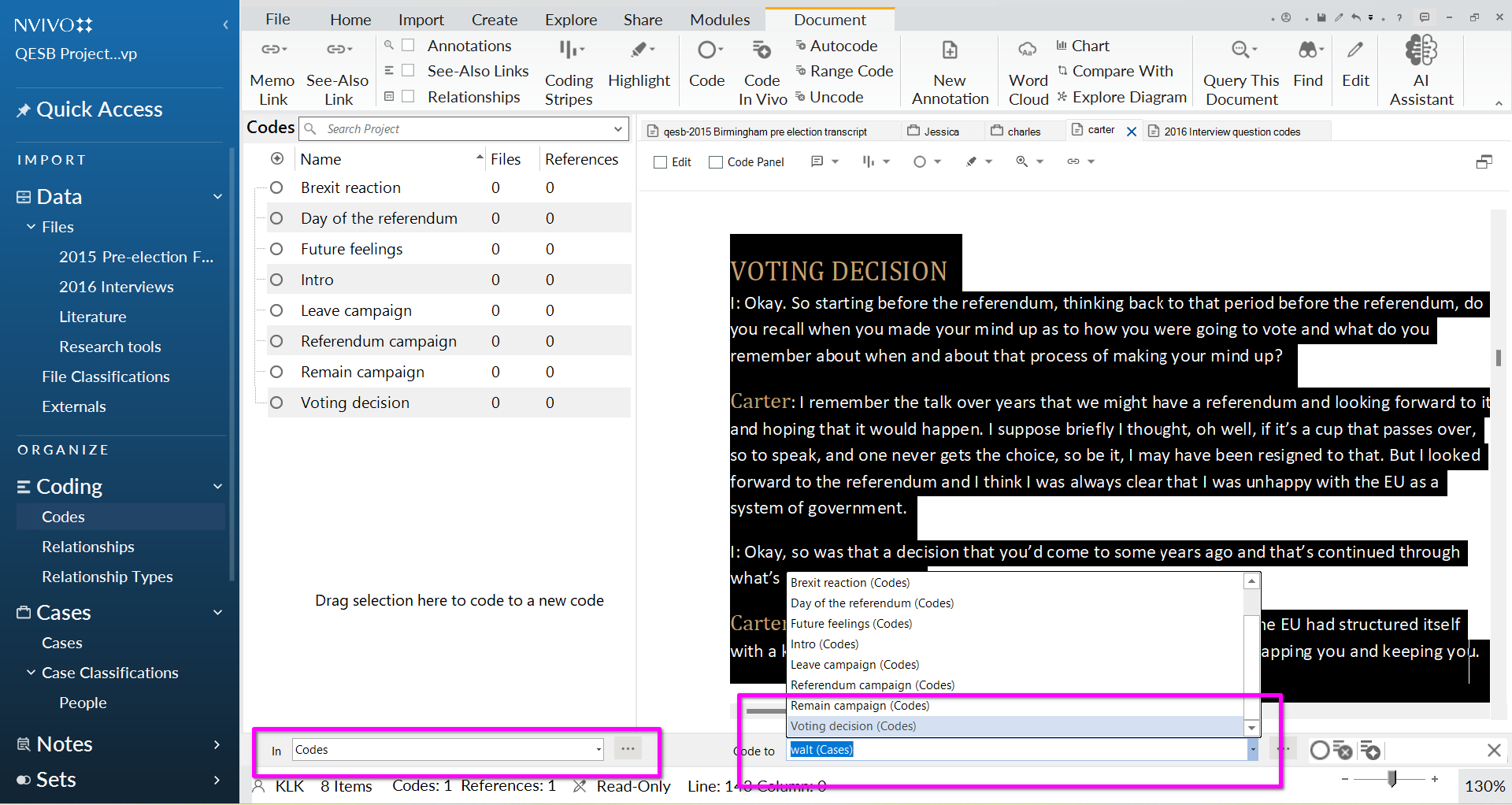Viewport: 1512px width, 805px height.
Task: Expand the Notes section in sidebar
Action: point(217,744)
